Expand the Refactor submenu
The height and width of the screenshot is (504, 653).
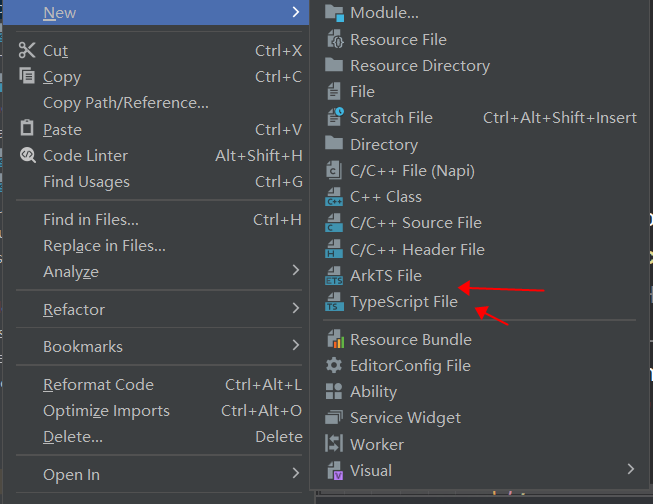coord(295,309)
